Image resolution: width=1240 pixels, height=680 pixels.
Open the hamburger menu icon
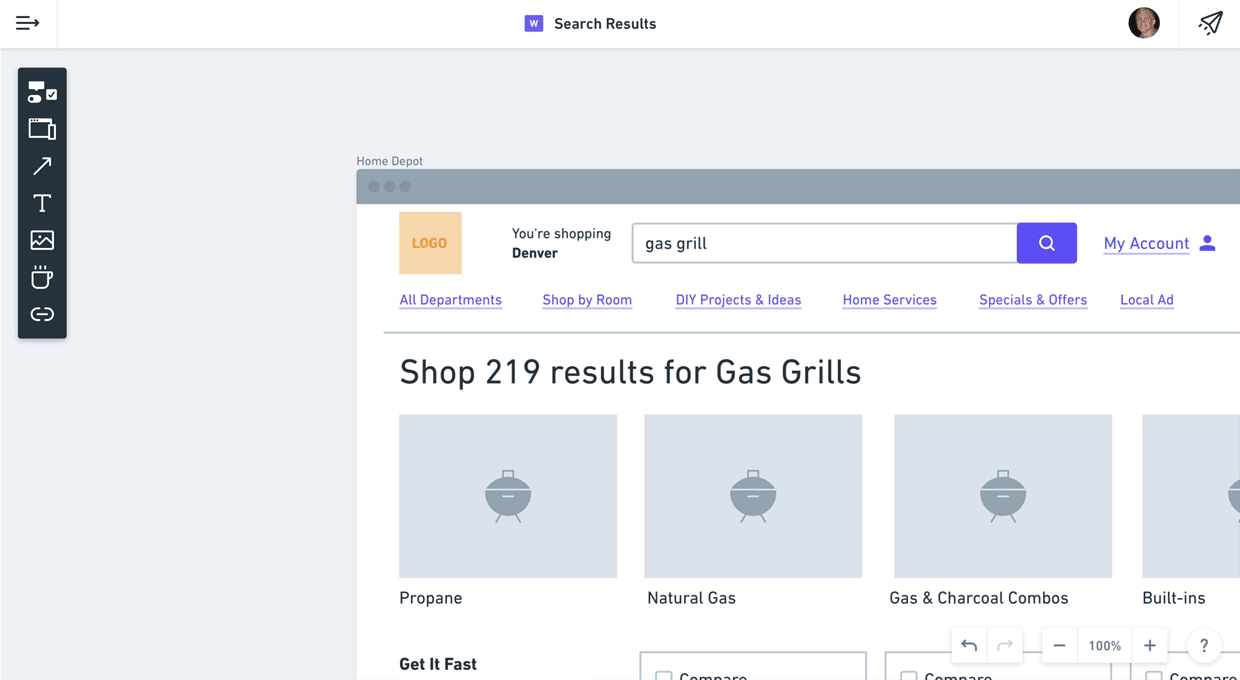(x=28, y=23)
